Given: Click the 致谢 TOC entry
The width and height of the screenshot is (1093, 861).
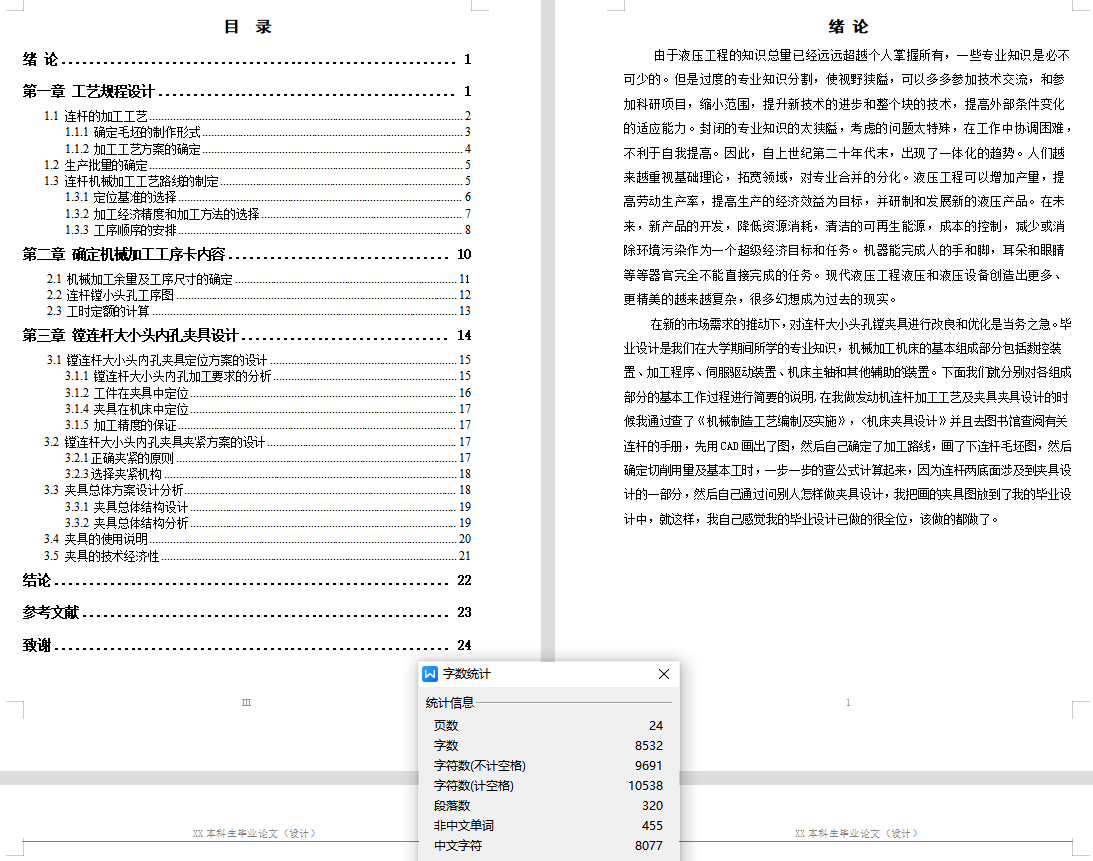Looking at the screenshot, I should 34,646.
